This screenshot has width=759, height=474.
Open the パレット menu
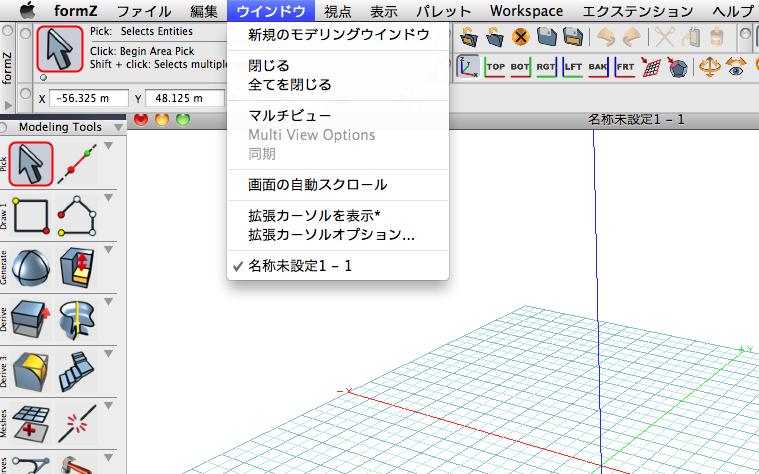[x=443, y=11]
